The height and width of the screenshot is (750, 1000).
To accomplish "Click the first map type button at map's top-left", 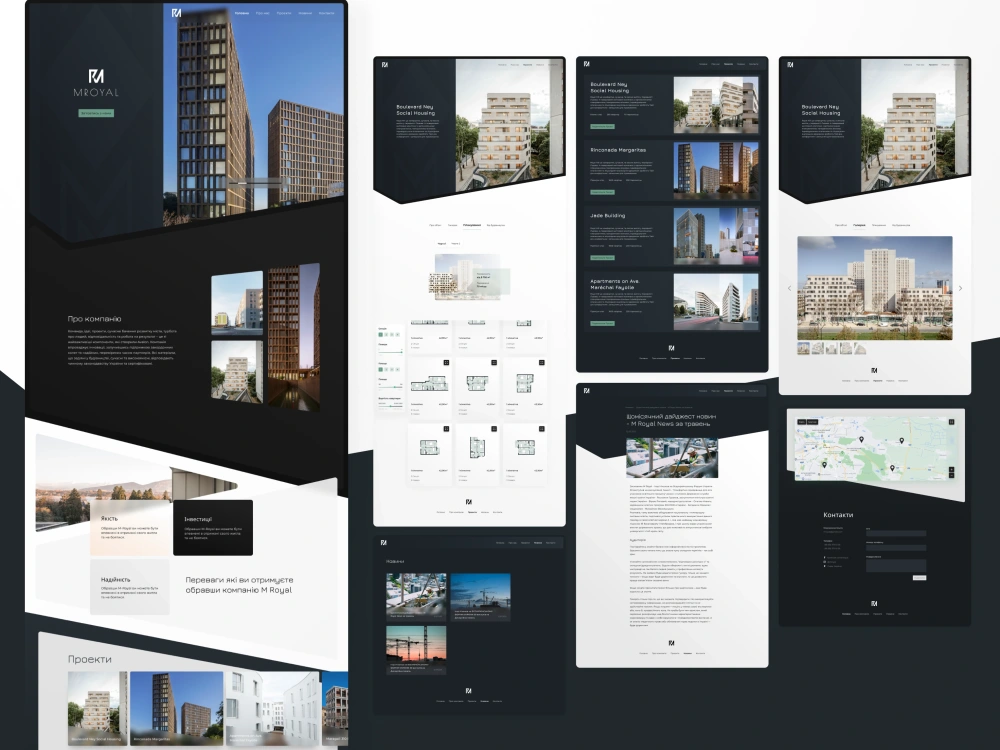I will click(802, 422).
